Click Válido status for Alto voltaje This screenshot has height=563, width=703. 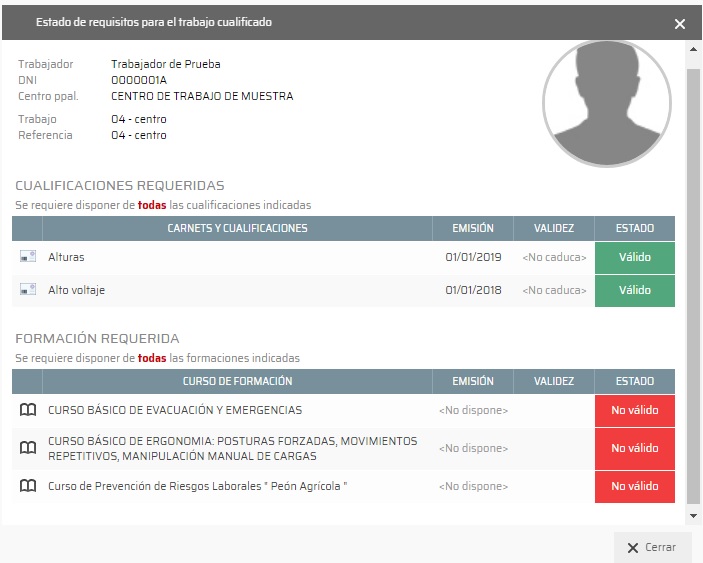[x=634, y=290]
